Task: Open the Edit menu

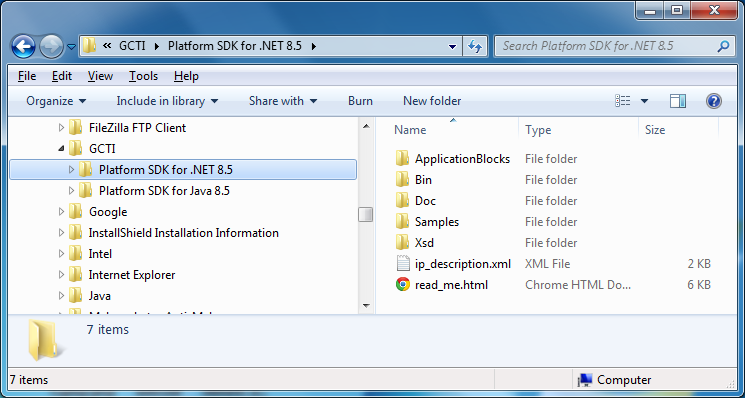Action: click(x=62, y=76)
